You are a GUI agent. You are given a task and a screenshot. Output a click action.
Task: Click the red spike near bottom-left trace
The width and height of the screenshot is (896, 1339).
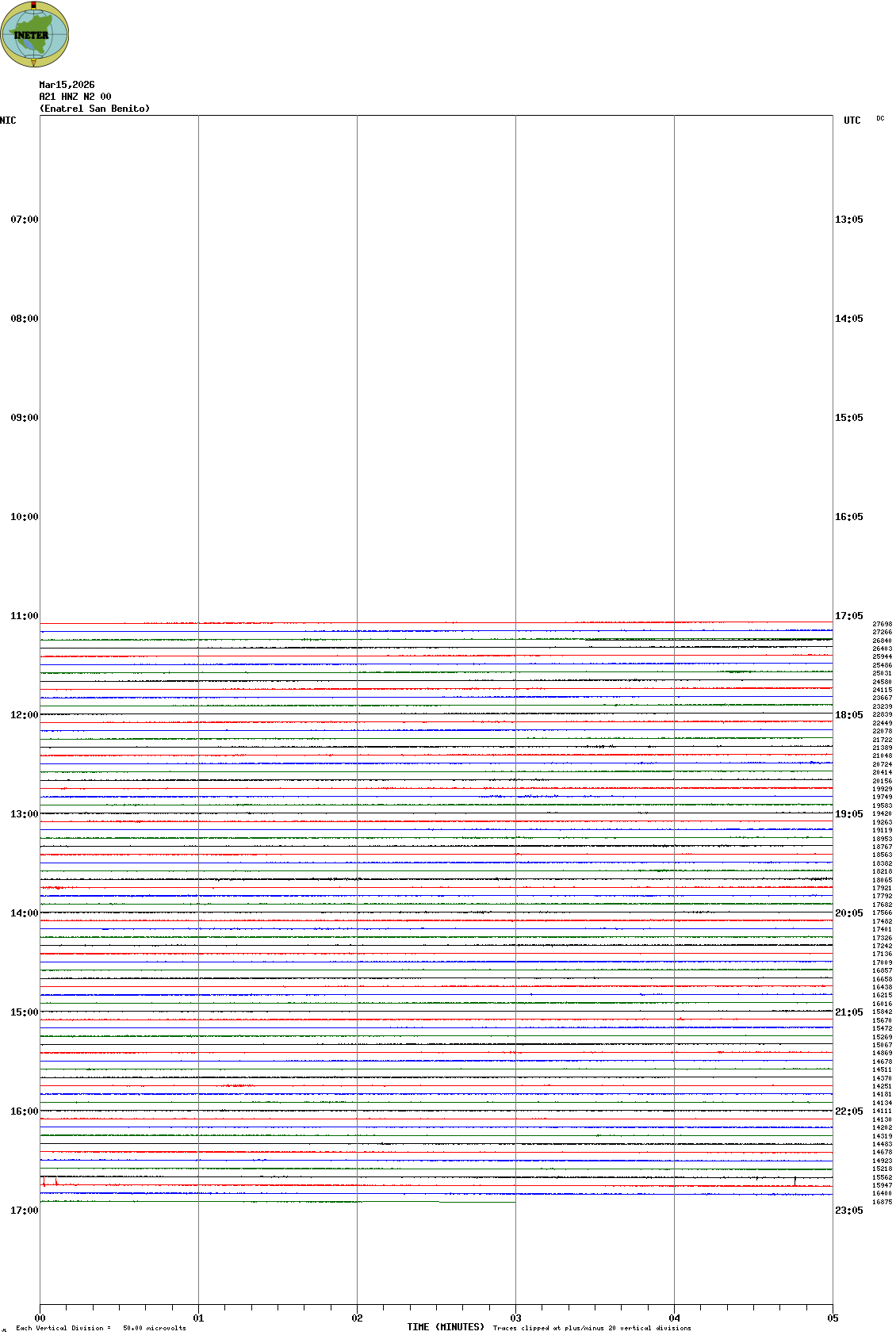[44, 1183]
